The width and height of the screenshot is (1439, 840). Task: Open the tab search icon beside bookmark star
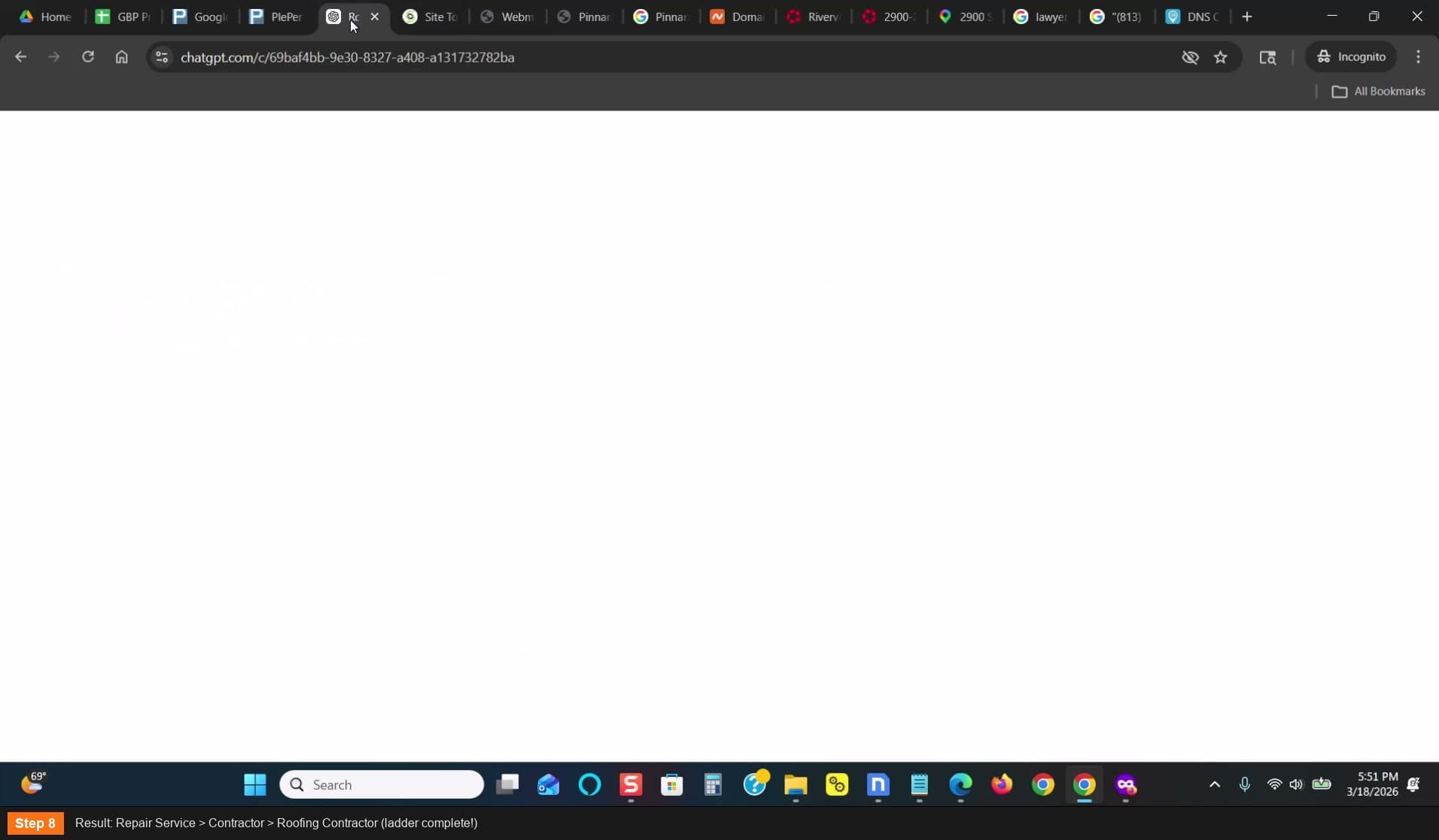1267,57
